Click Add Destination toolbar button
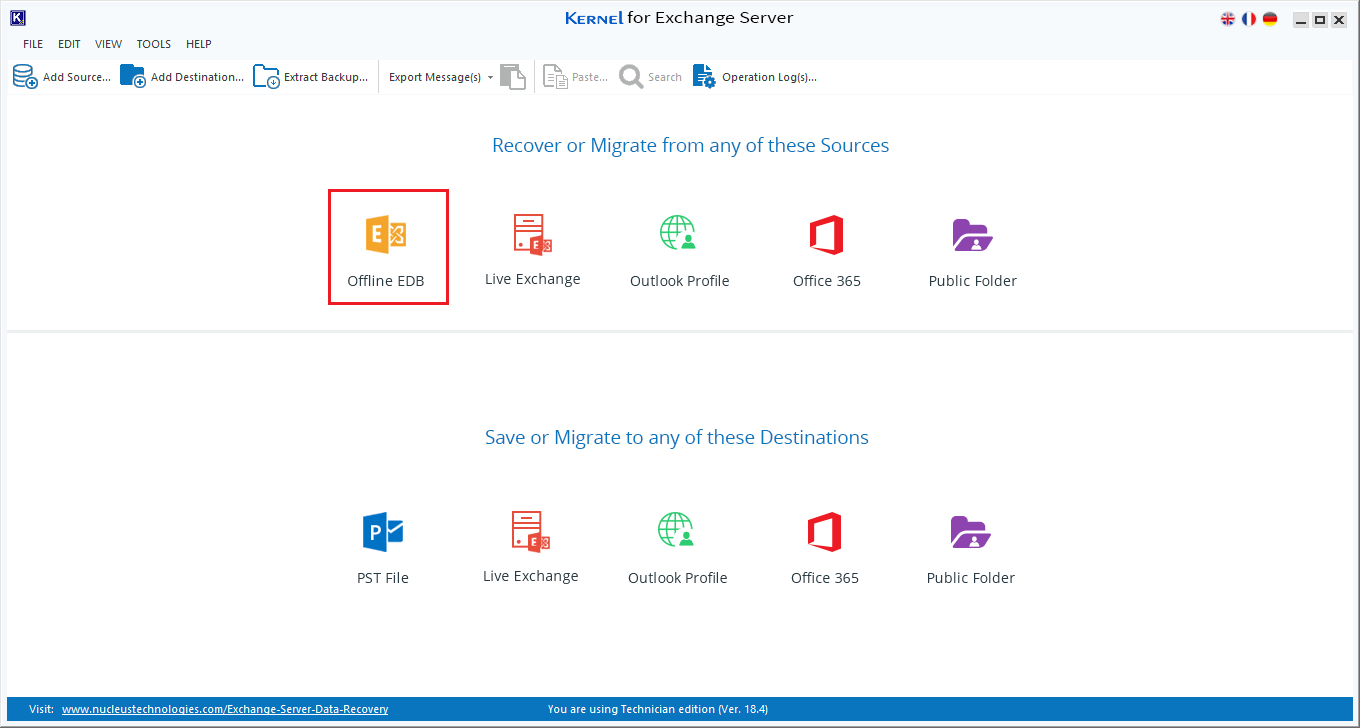This screenshot has width=1360, height=728. click(x=182, y=77)
